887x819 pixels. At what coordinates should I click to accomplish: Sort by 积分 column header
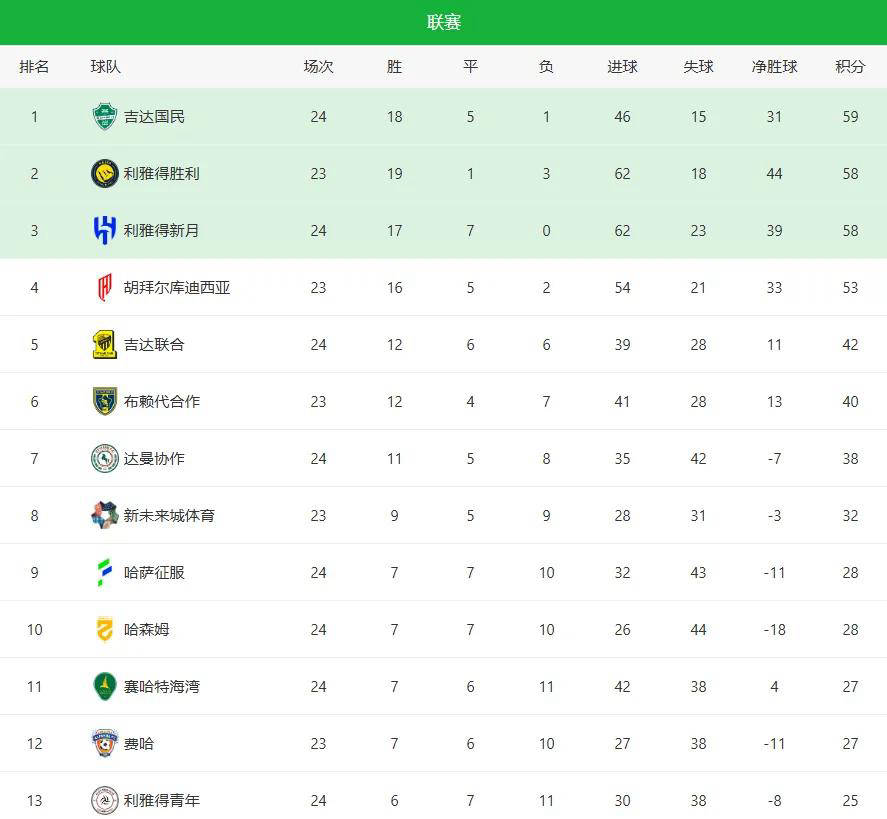(x=850, y=67)
